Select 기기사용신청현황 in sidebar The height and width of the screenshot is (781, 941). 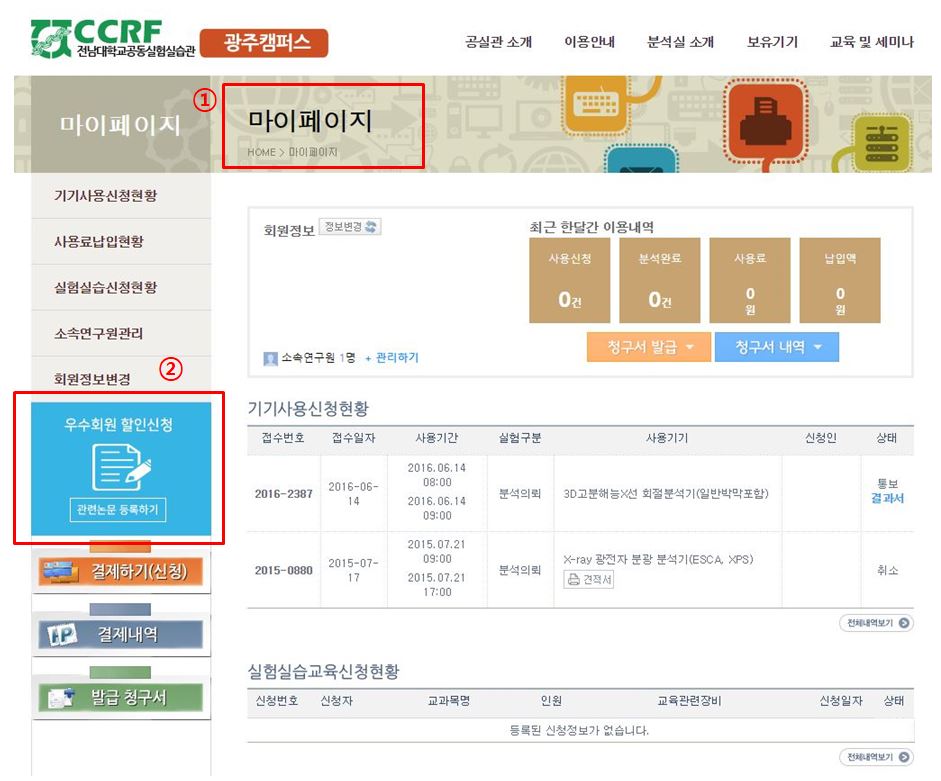click(x=105, y=196)
